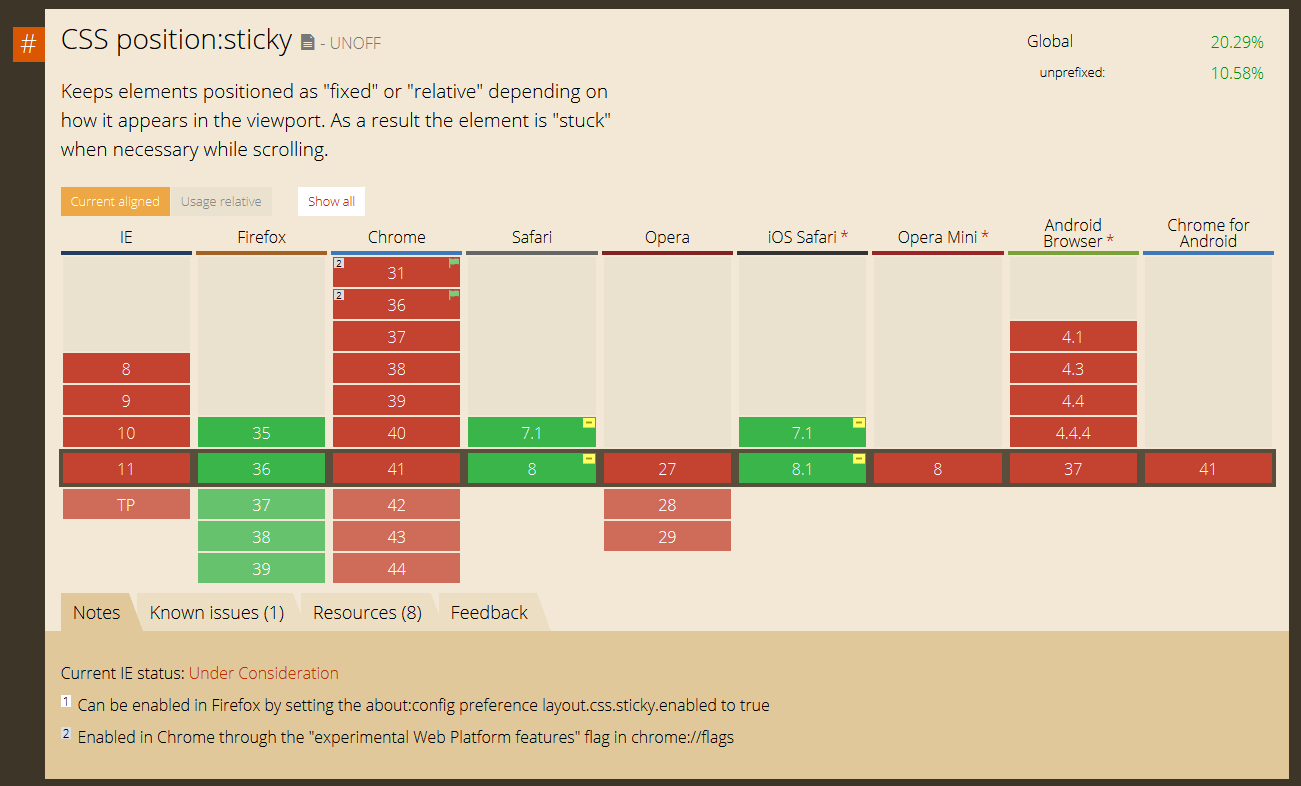Click the Android Browser column header
This screenshot has height=786, width=1301.
pos(1073,233)
